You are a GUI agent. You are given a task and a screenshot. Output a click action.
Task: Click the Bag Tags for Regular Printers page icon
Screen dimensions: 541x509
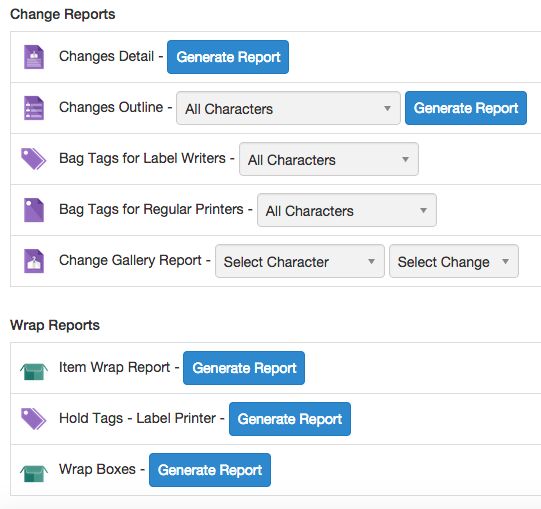click(34, 210)
